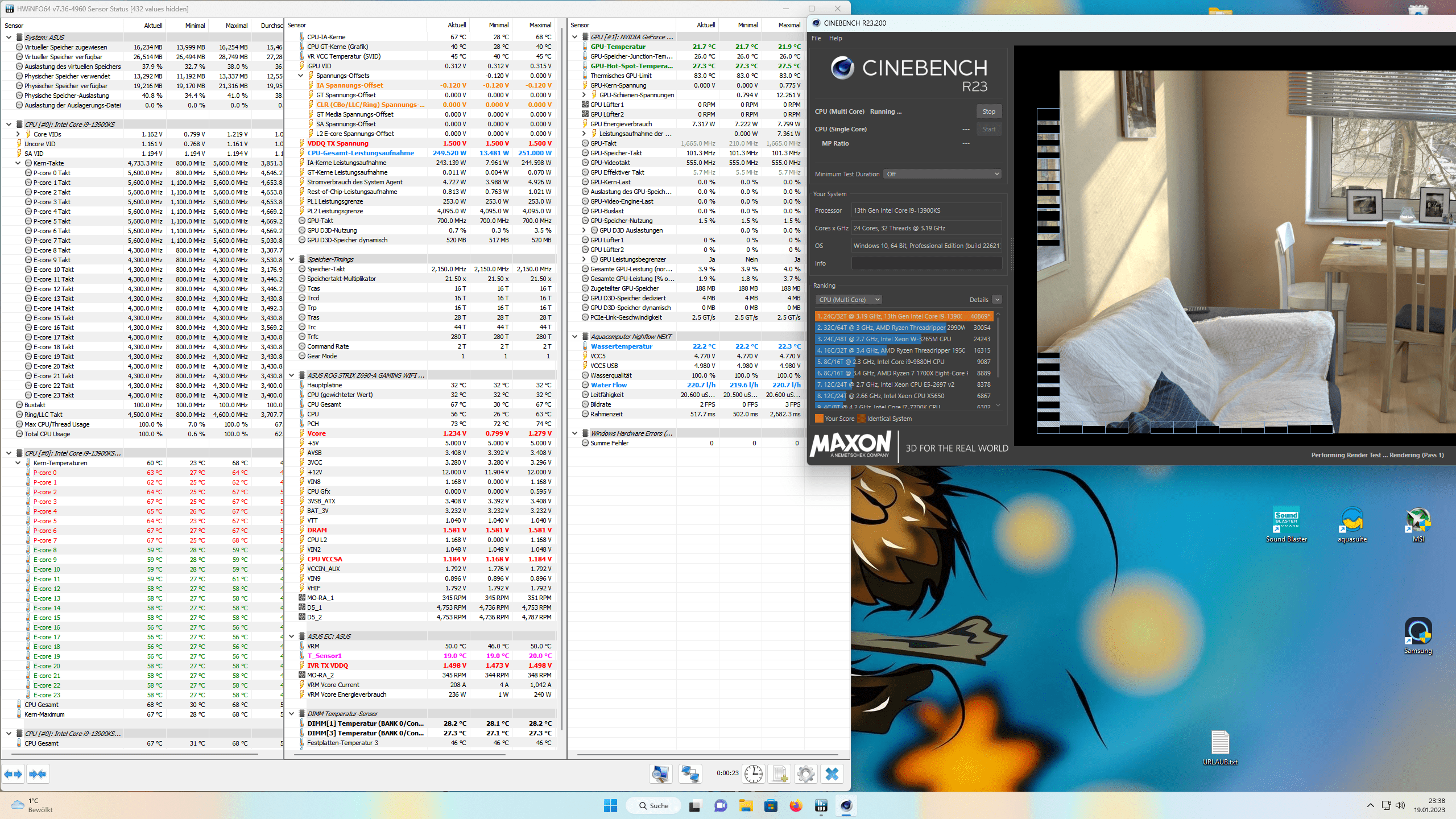Collapse the Kern-Takte tree
The image size is (1456, 819).
click(18, 163)
